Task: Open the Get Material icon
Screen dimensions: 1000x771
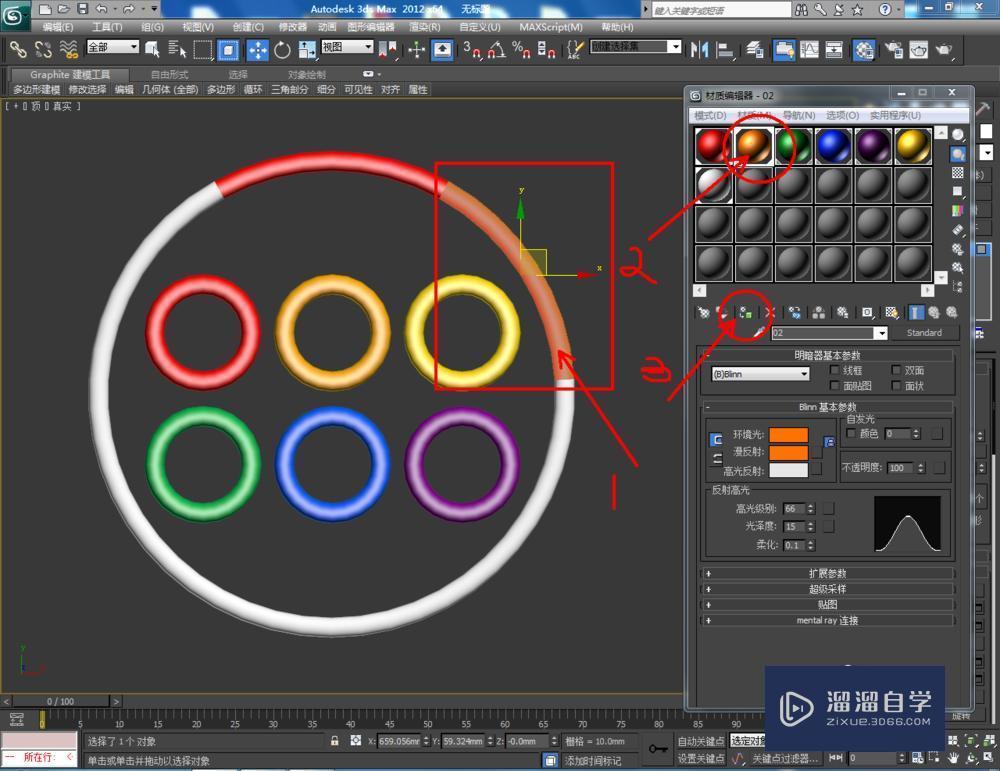Action: point(701,312)
